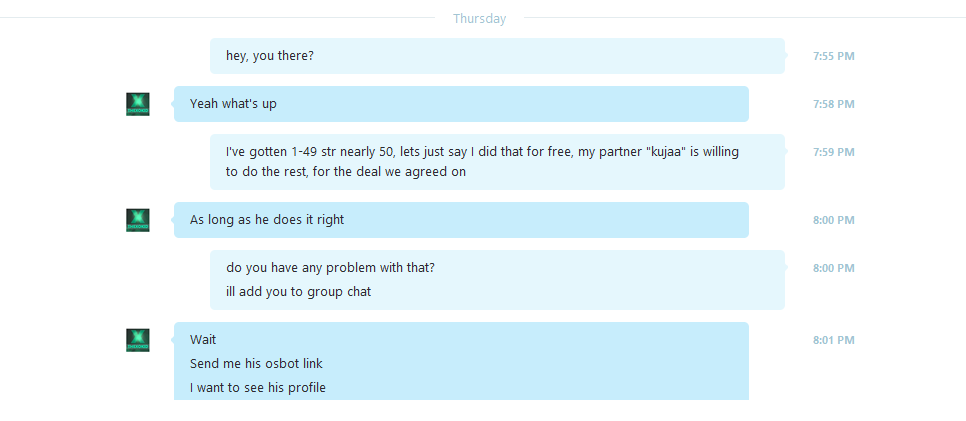This screenshot has width=966, height=421.
Task: Click 8:00 PM timestamp beside "As long as" message
Action: pos(834,220)
